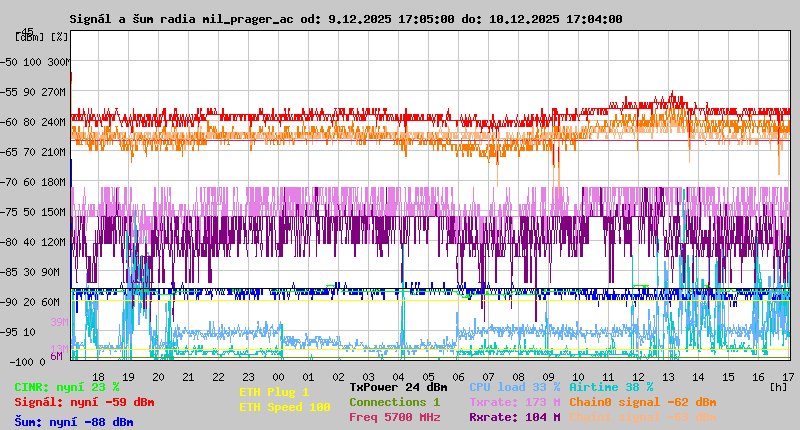This screenshot has height=430, width=800.
Task: Click the "TxPower 24 dBm" legend entry
Action: pyautogui.click(x=398, y=388)
